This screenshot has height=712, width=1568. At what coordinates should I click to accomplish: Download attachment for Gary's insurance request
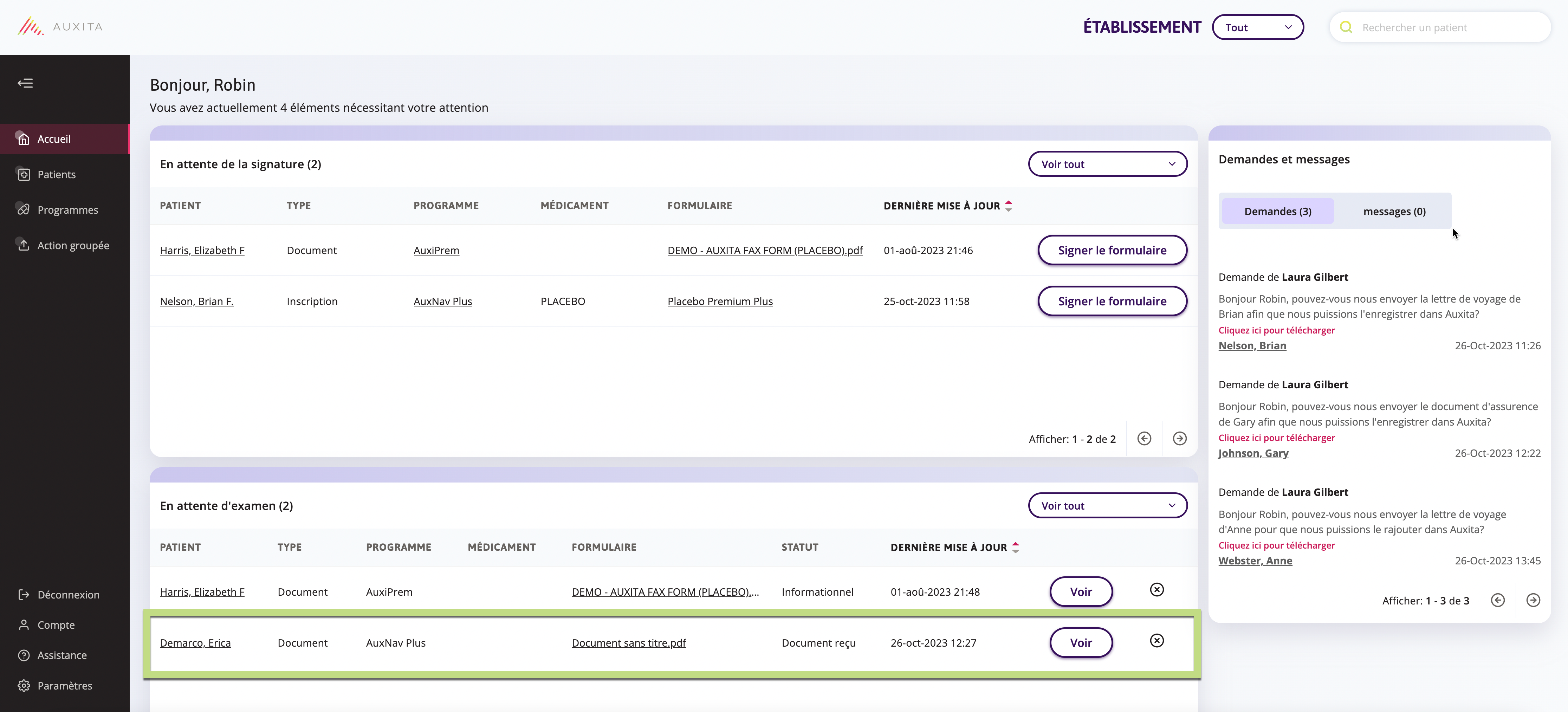pyautogui.click(x=1276, y=438)
